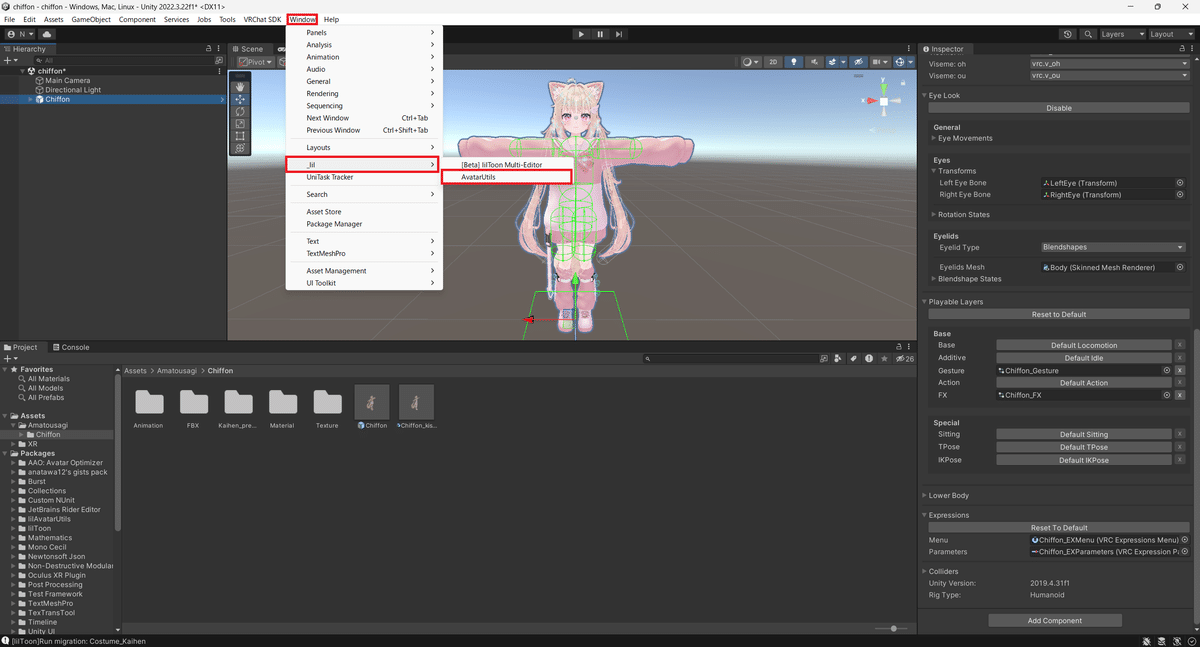Expand the Chiffon object in Hierarchy
The height and width of the screenshot is (647, 1200).
point(31,99)
